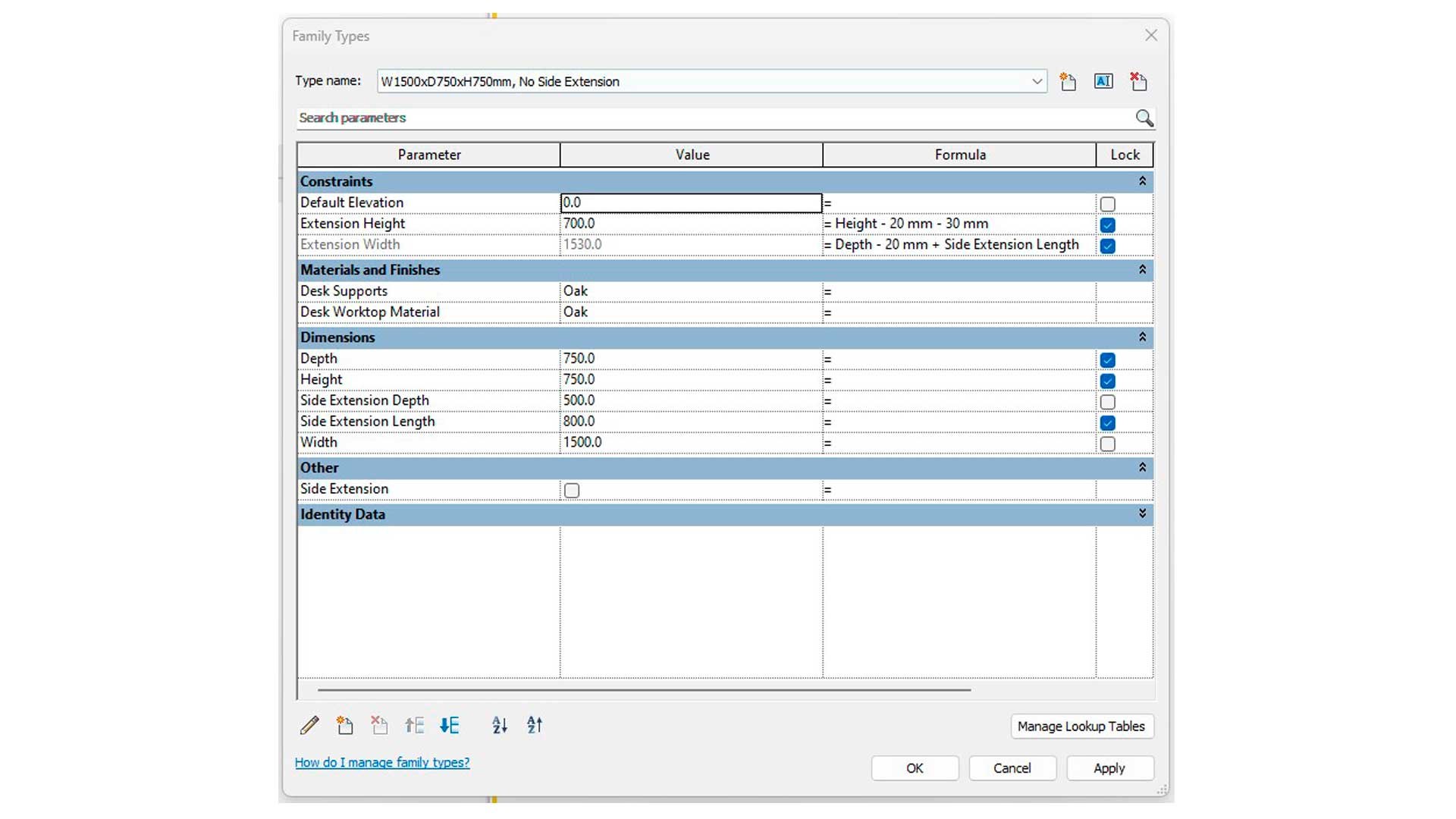Unlock the Height parameter
The height and width of the screenshot is (819, 1456).
(1107, 381)
